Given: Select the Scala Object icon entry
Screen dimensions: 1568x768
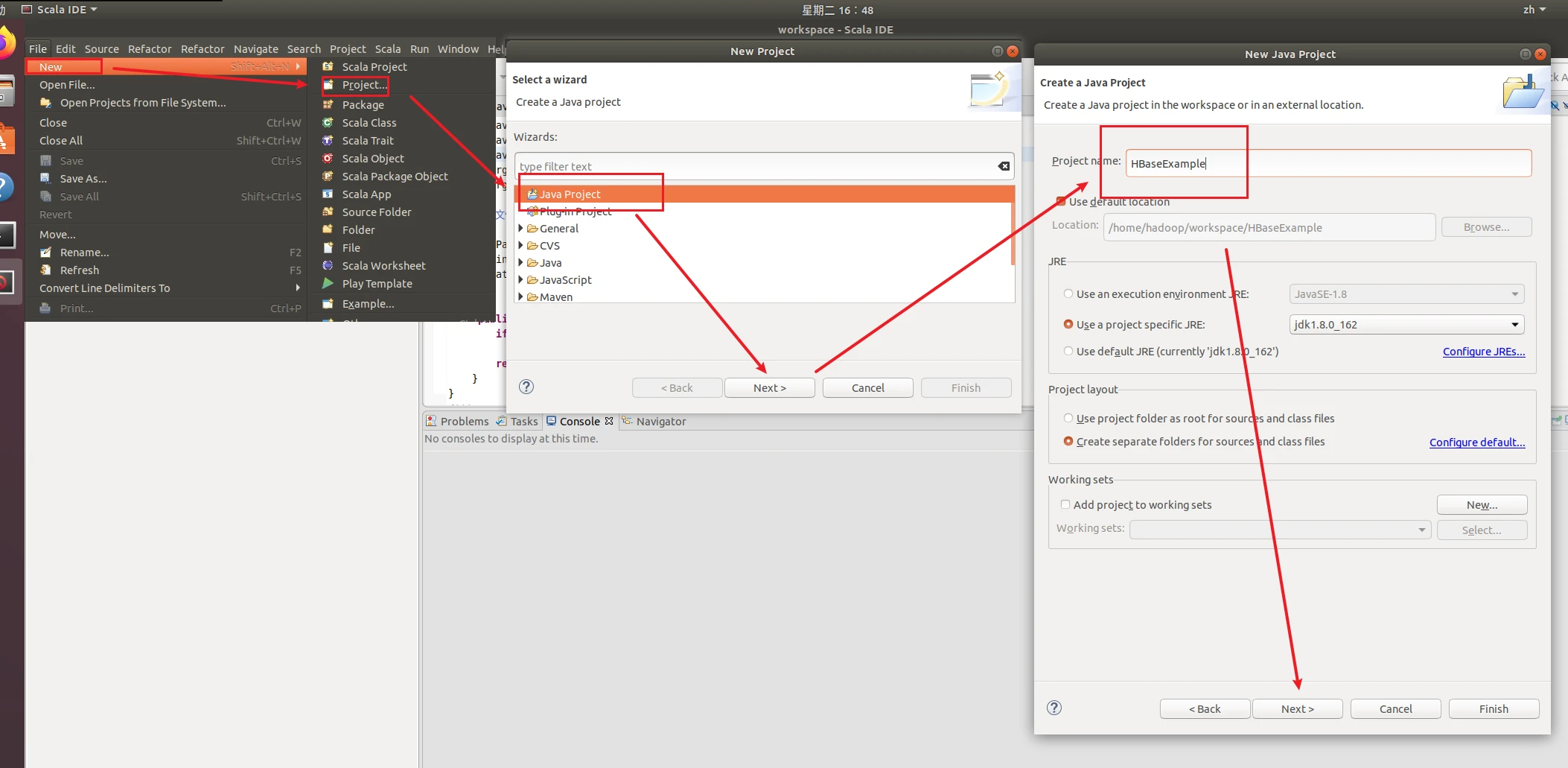Looking at the screenshot, I should 328,159.
